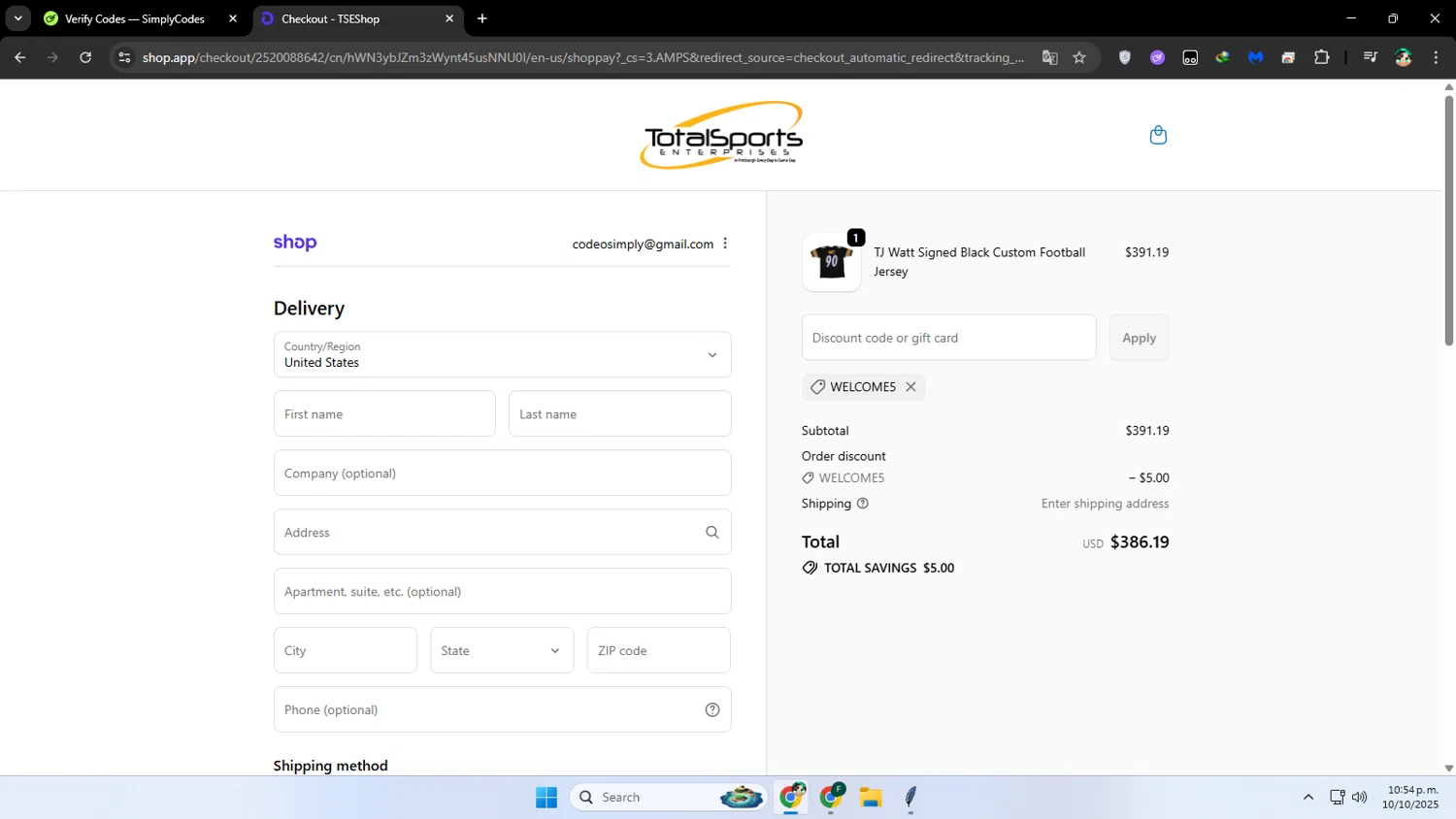Click the browser address bar URL
The image size is (1456, 819).
coord(582,57)
